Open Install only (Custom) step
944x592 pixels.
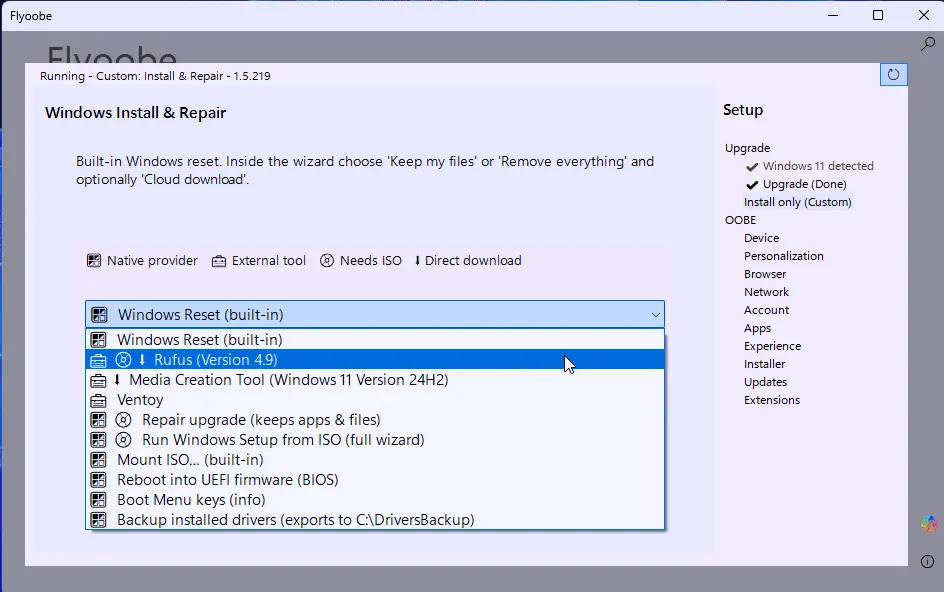tap(797, 202)
